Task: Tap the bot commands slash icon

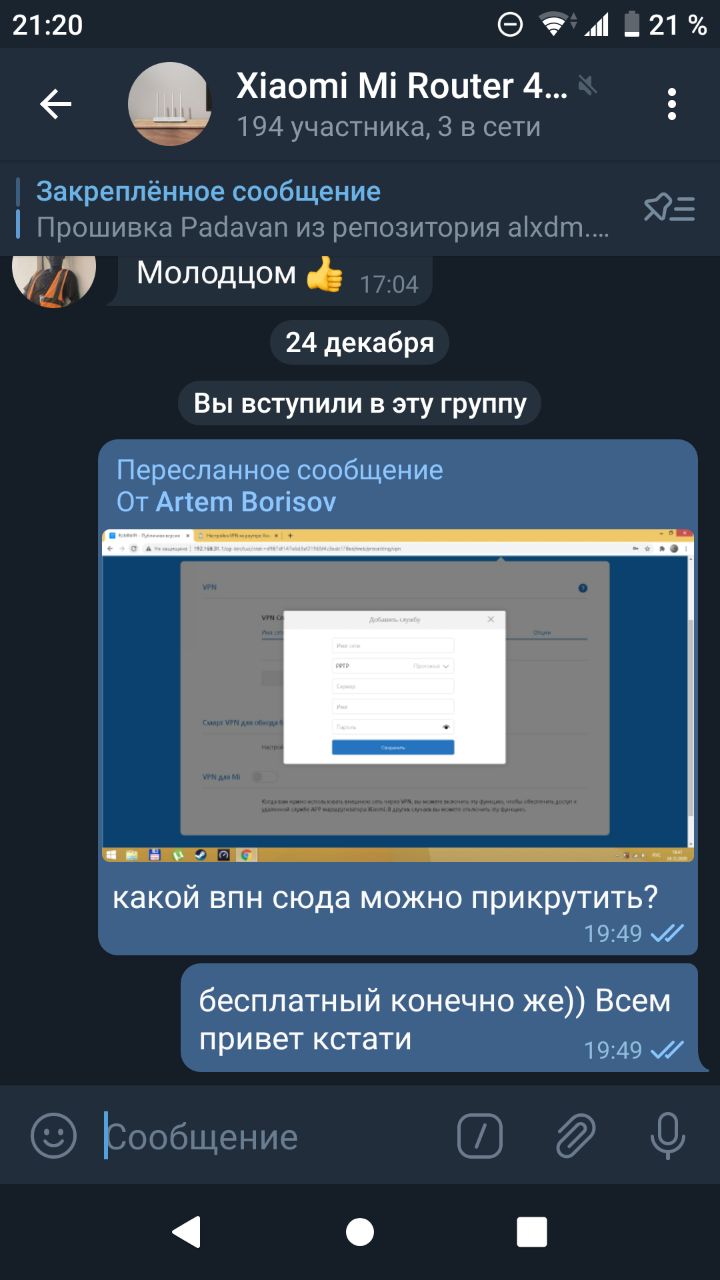Action: click(x=480, y=1135)
